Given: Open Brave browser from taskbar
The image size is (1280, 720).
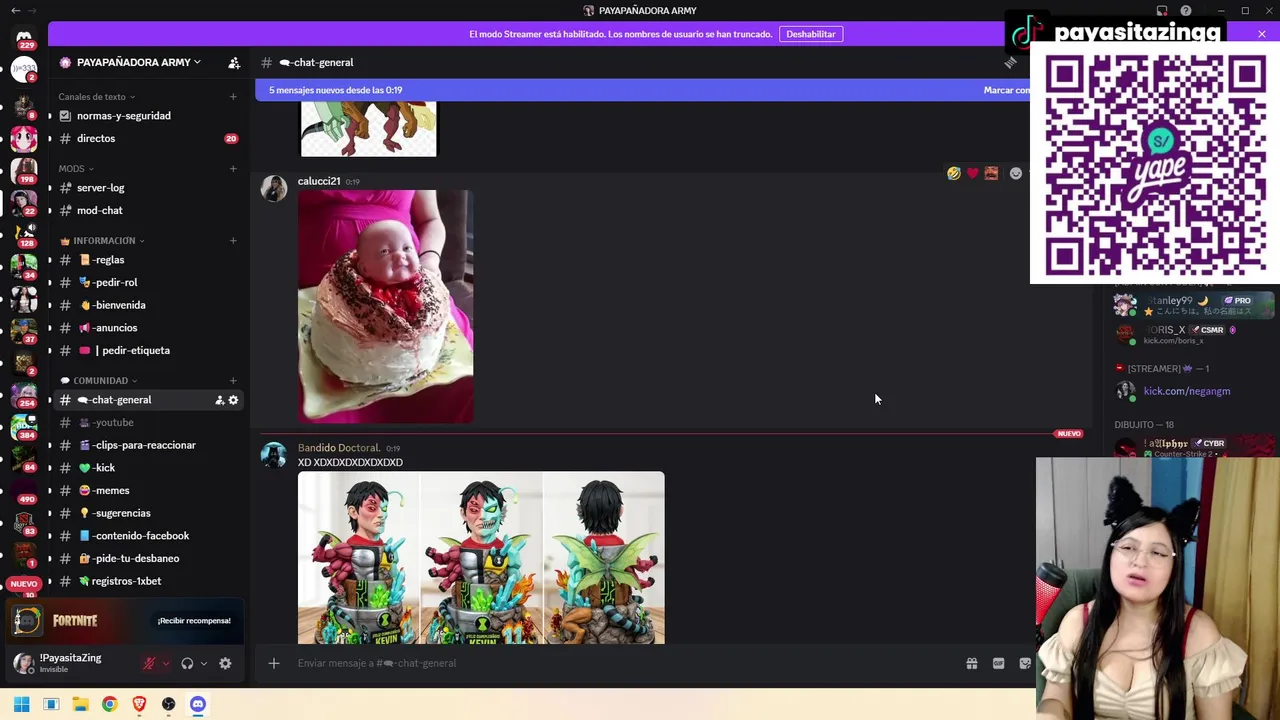Looking at the screenshot, I should pyautogui.click(x=139, y=704).
